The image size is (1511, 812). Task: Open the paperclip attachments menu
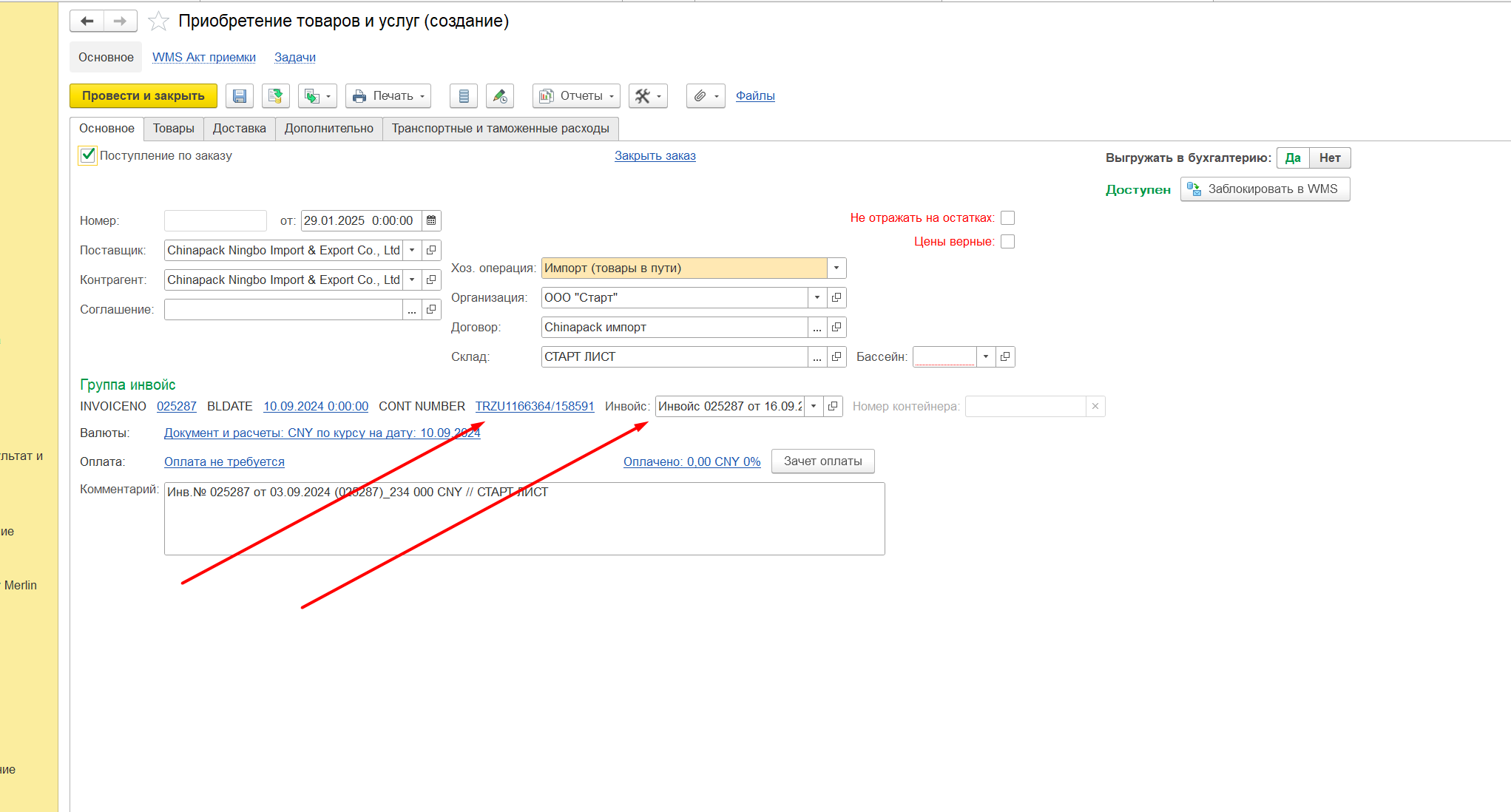point(706,96)
